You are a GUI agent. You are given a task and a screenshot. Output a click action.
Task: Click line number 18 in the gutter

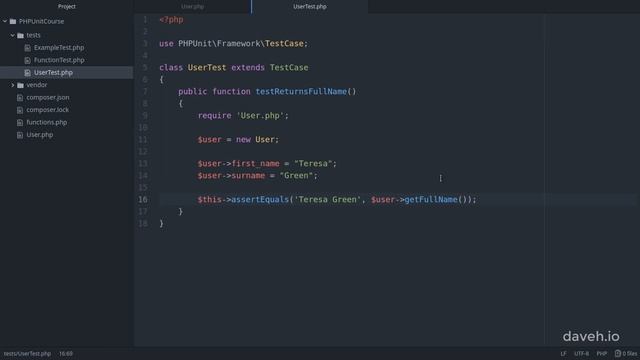coord(142,223)
